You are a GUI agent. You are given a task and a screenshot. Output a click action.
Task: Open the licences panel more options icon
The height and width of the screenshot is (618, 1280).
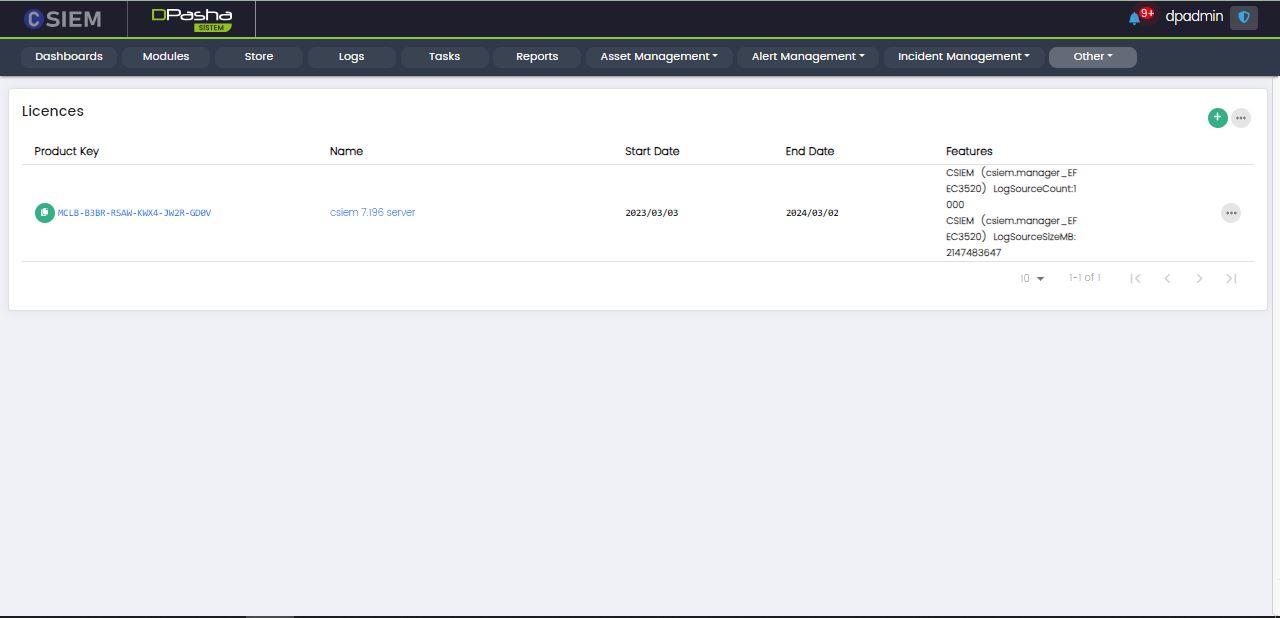coord(1241,118)
